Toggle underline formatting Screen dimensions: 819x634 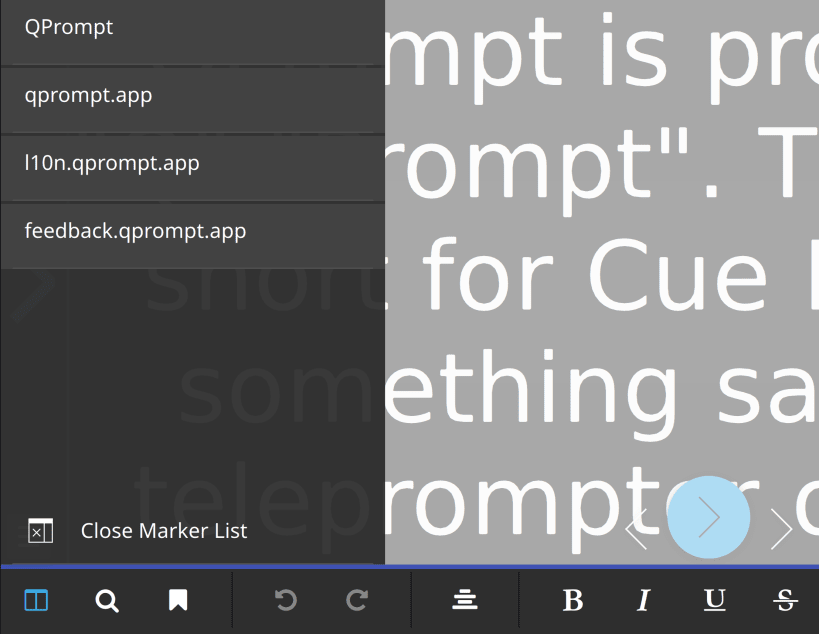coord(715,600)
